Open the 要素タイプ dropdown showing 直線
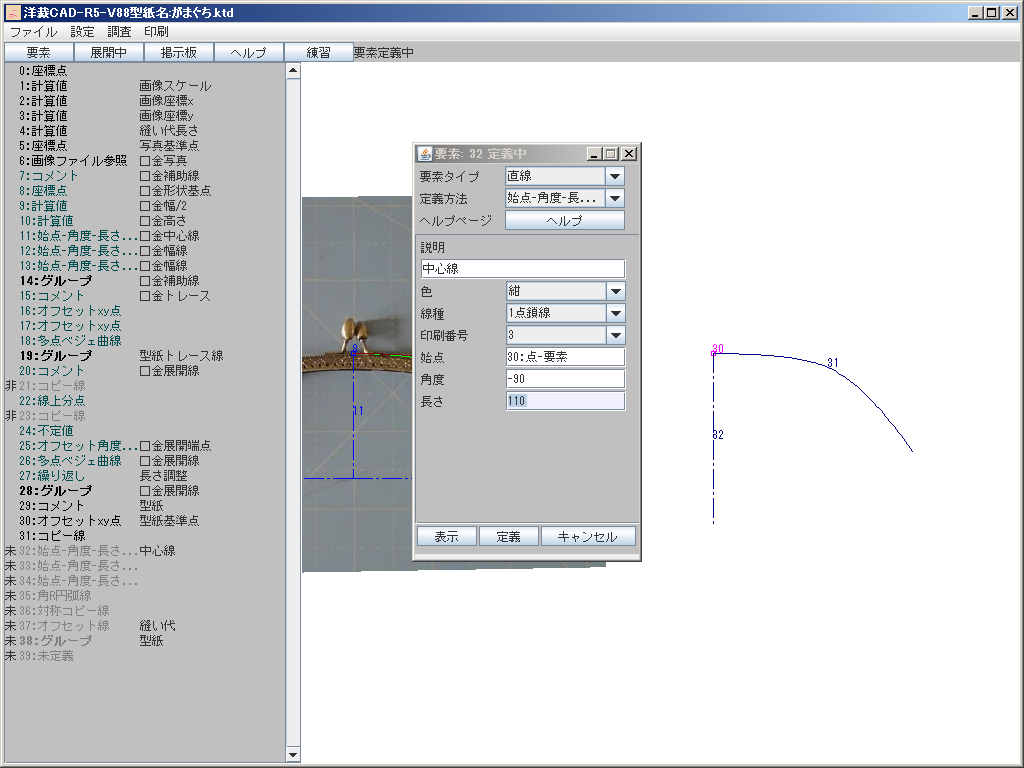Image resolution: width=1024 pixels, height=768 pixels. [x=565, y=176]
